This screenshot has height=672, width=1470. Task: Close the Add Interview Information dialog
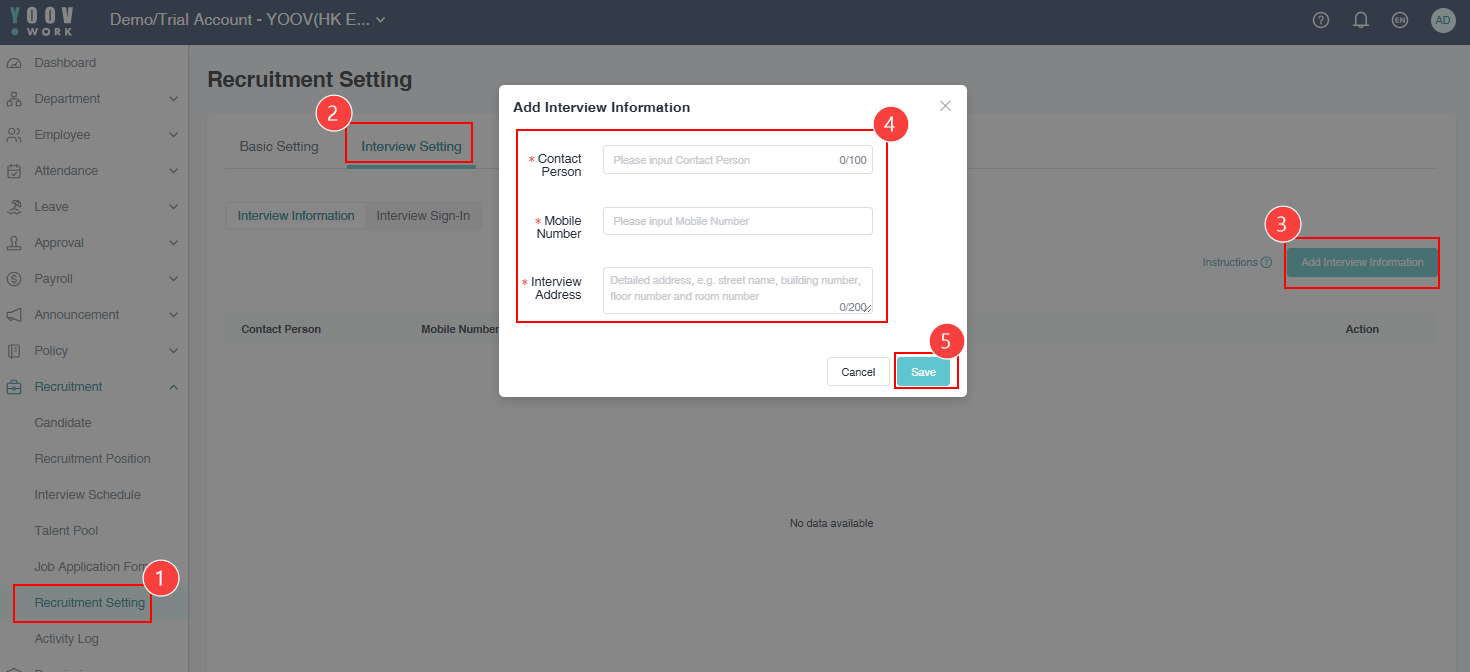pyautogui.click(x=945, y=106)
